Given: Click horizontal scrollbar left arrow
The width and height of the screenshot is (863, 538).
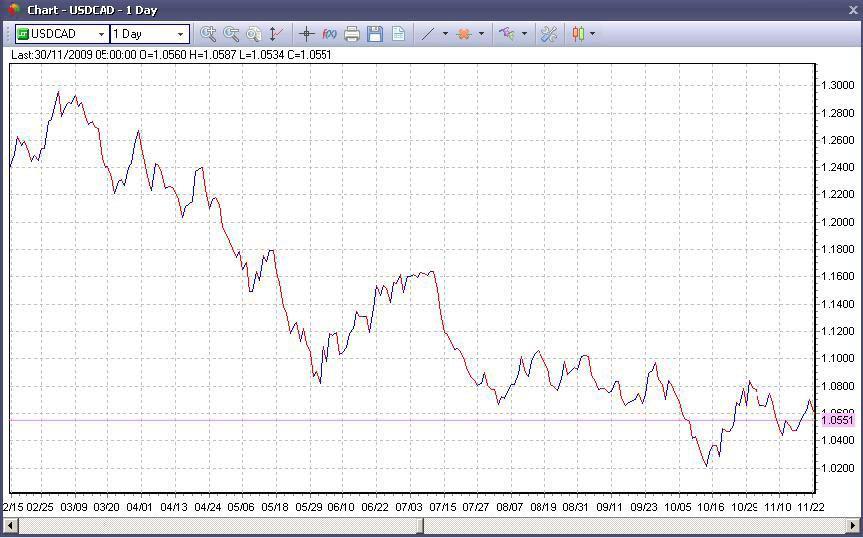Looking at the screenshot, I should 9,525.
